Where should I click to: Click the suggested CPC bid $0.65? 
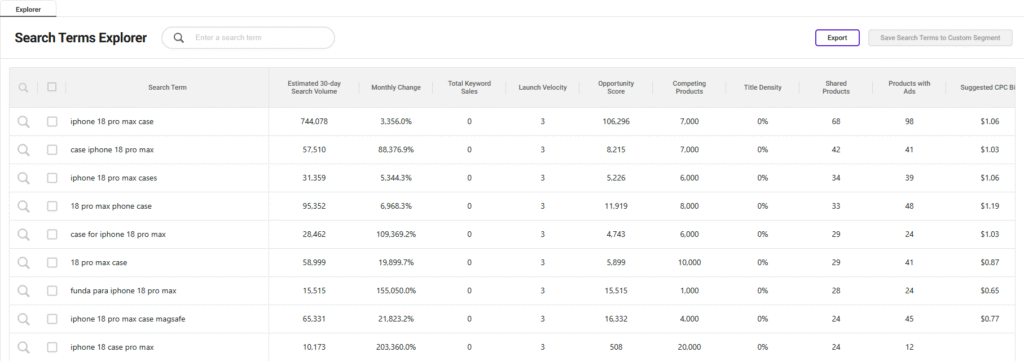[x=990, y=290]
